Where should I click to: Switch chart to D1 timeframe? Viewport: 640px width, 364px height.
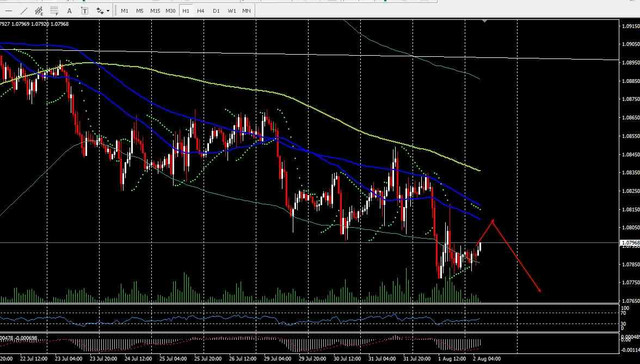(216, 11)
